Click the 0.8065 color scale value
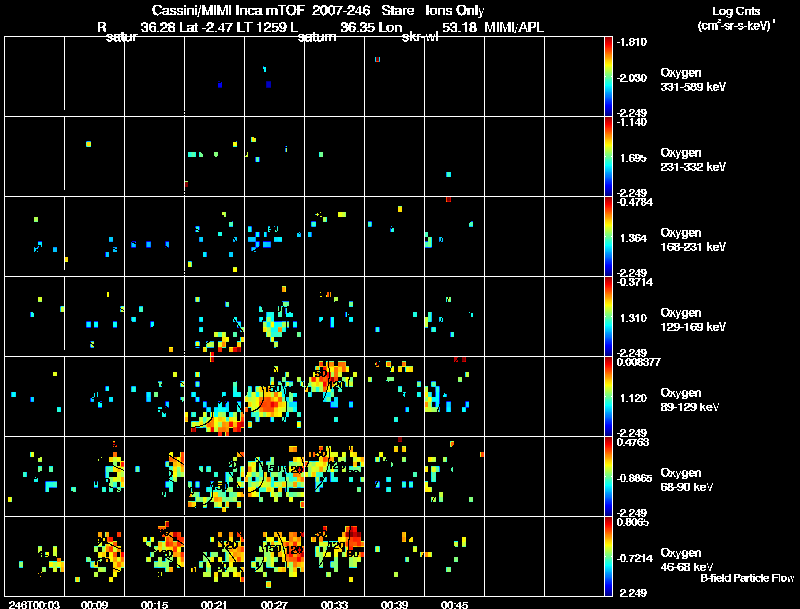The width and height of the screenshot is (800, 609). pos(633,522)
